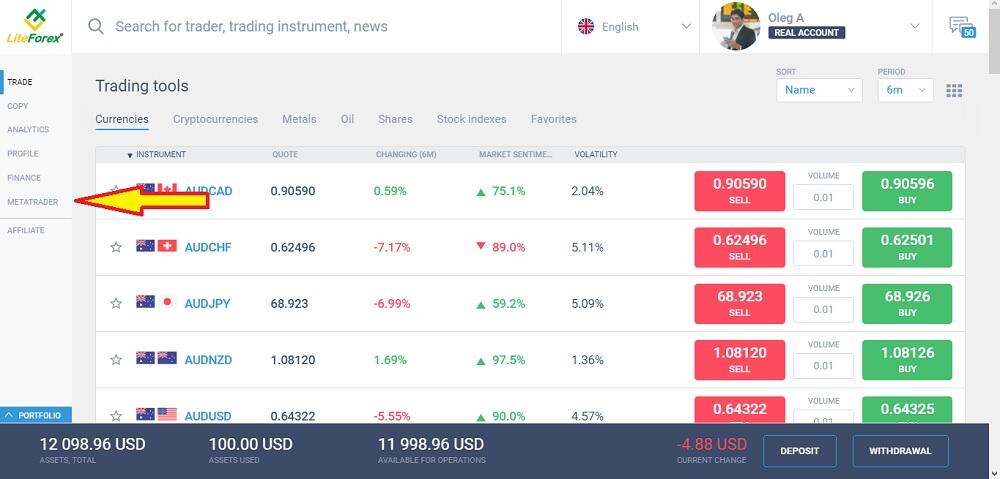The width and height of the screenshot is (1000, 479).
Task: Switch to grid view layout icon
Action: 954,90
